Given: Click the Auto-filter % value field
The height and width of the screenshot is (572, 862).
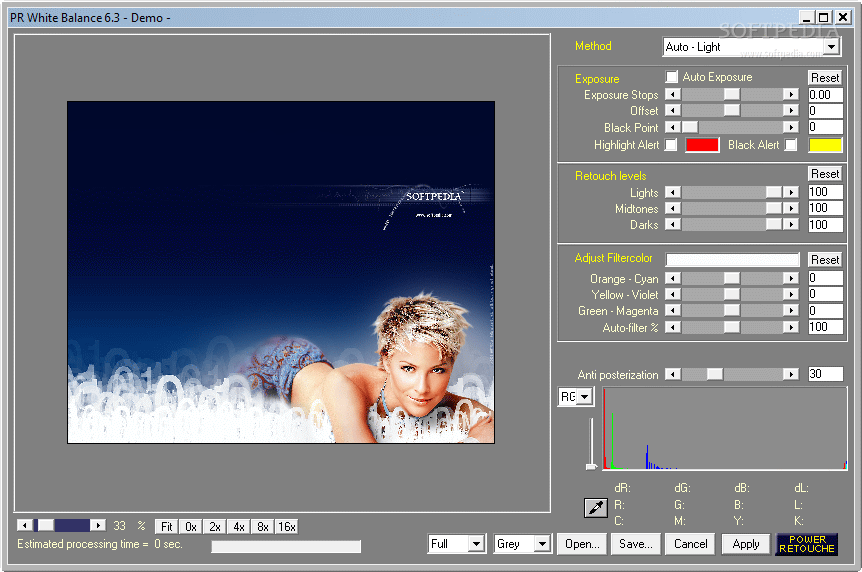Looking at the screenshot, I should coord(825,327).
